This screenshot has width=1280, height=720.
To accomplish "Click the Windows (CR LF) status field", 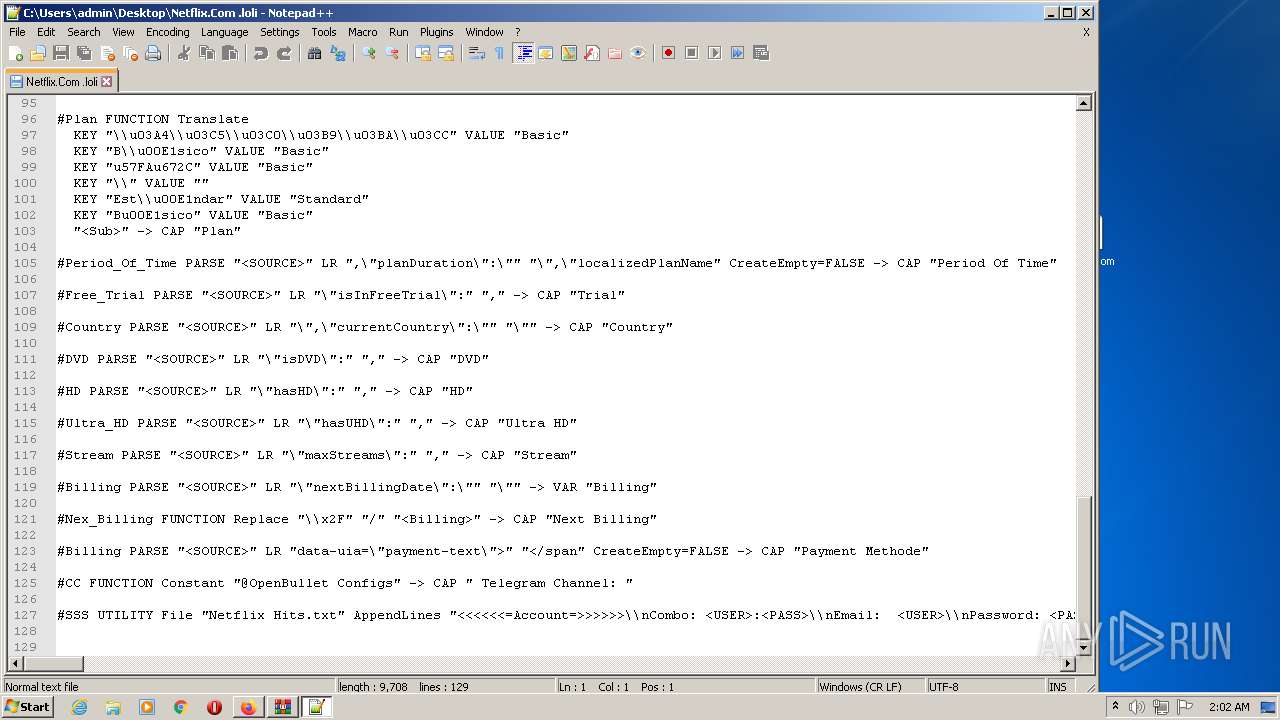I will tap(870, 687).
